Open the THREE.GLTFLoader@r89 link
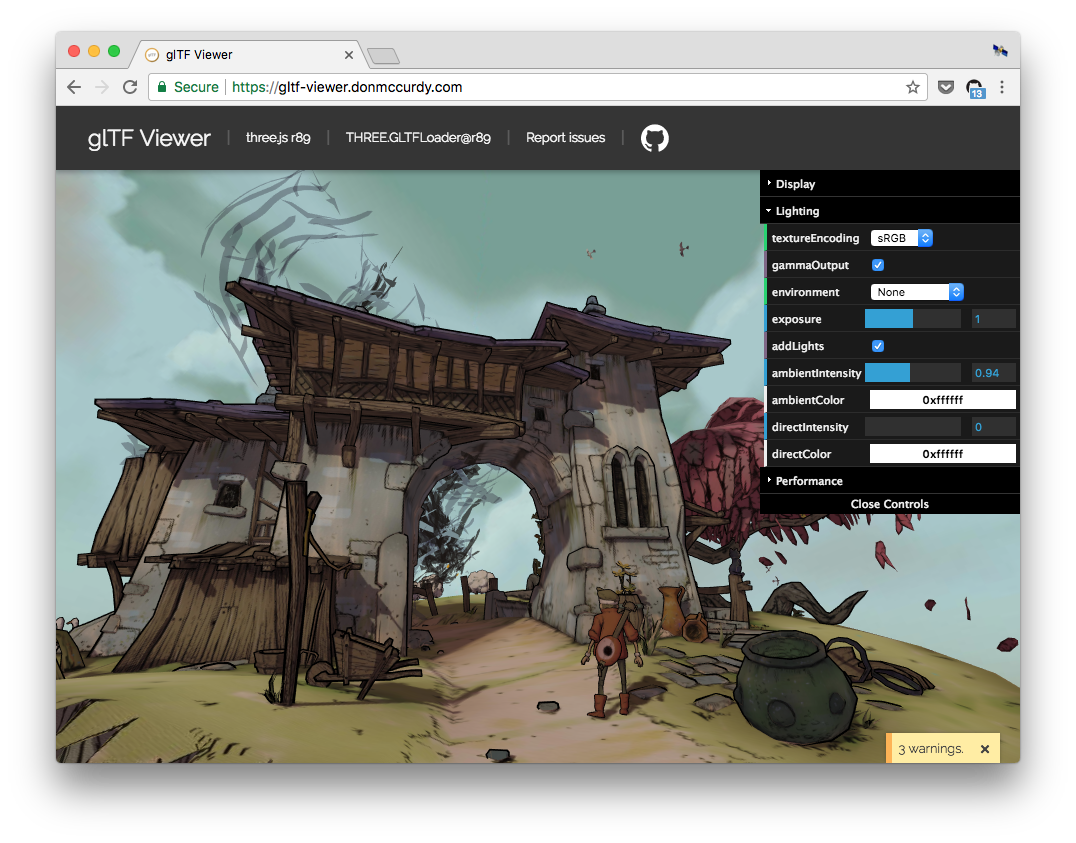 418,138
